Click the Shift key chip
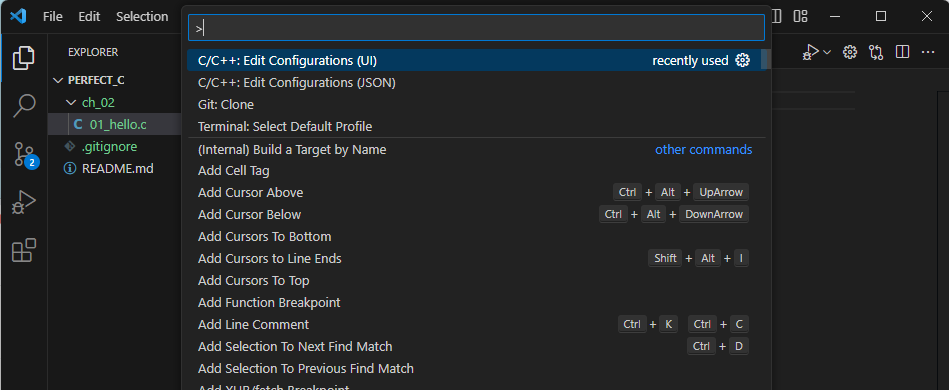The height and width of the screenshot is (390, 949). [x=665, y=259]
